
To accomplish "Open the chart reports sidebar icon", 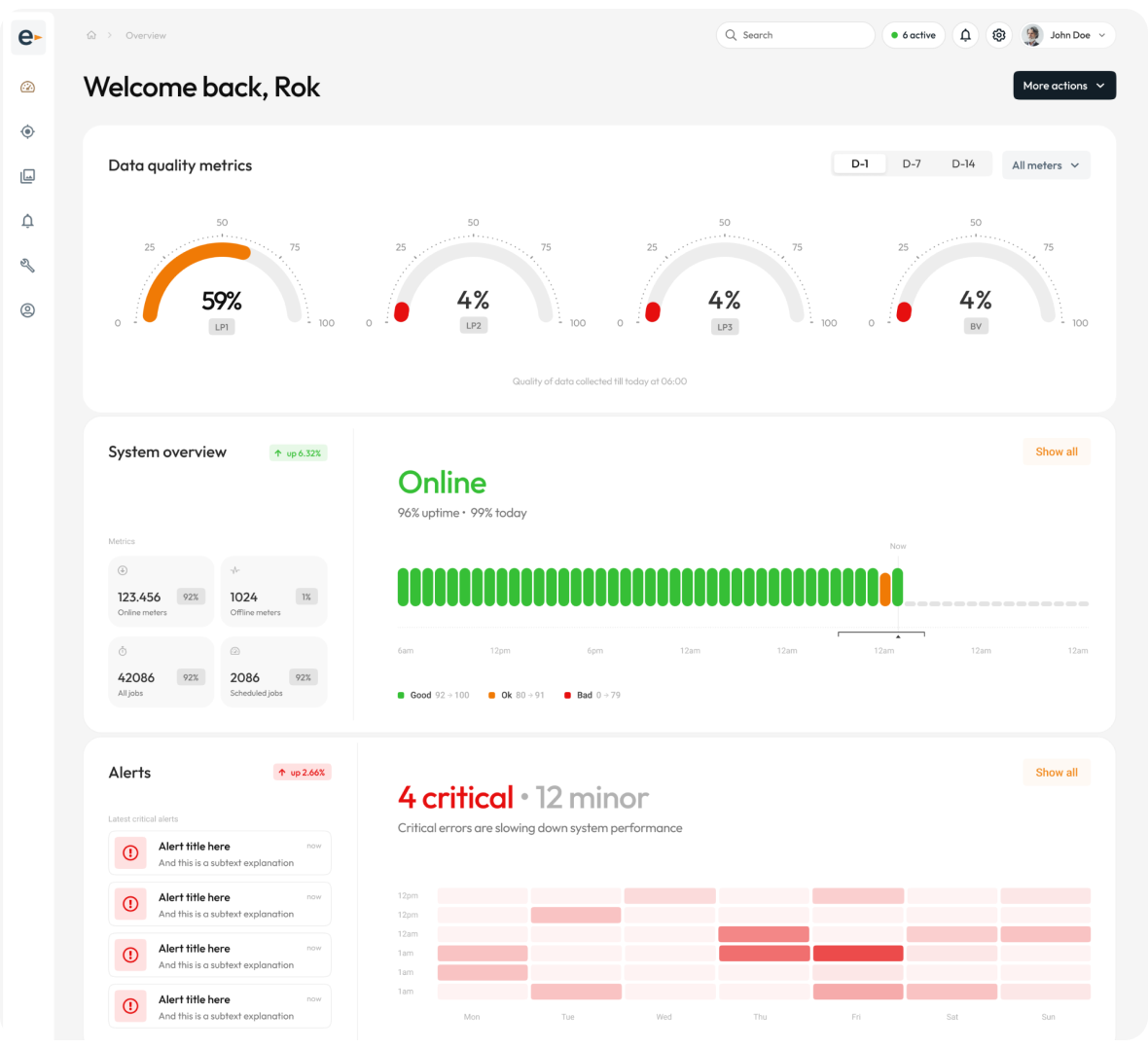I will click(27, 176).
